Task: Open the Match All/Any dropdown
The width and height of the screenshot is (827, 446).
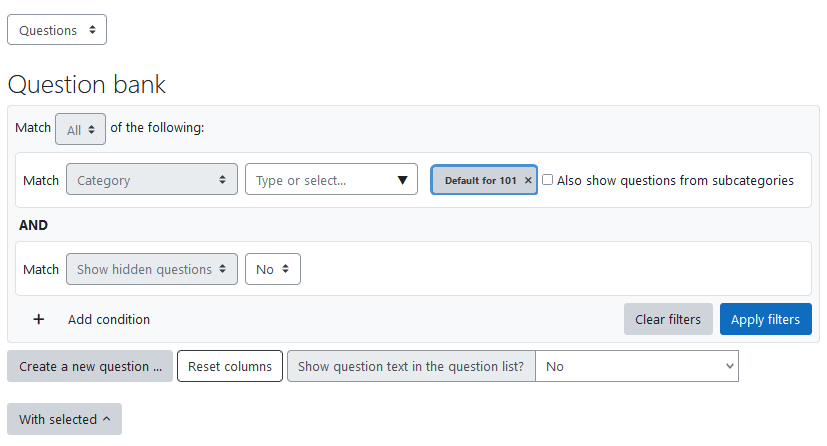Action: [x=80, y=129]
